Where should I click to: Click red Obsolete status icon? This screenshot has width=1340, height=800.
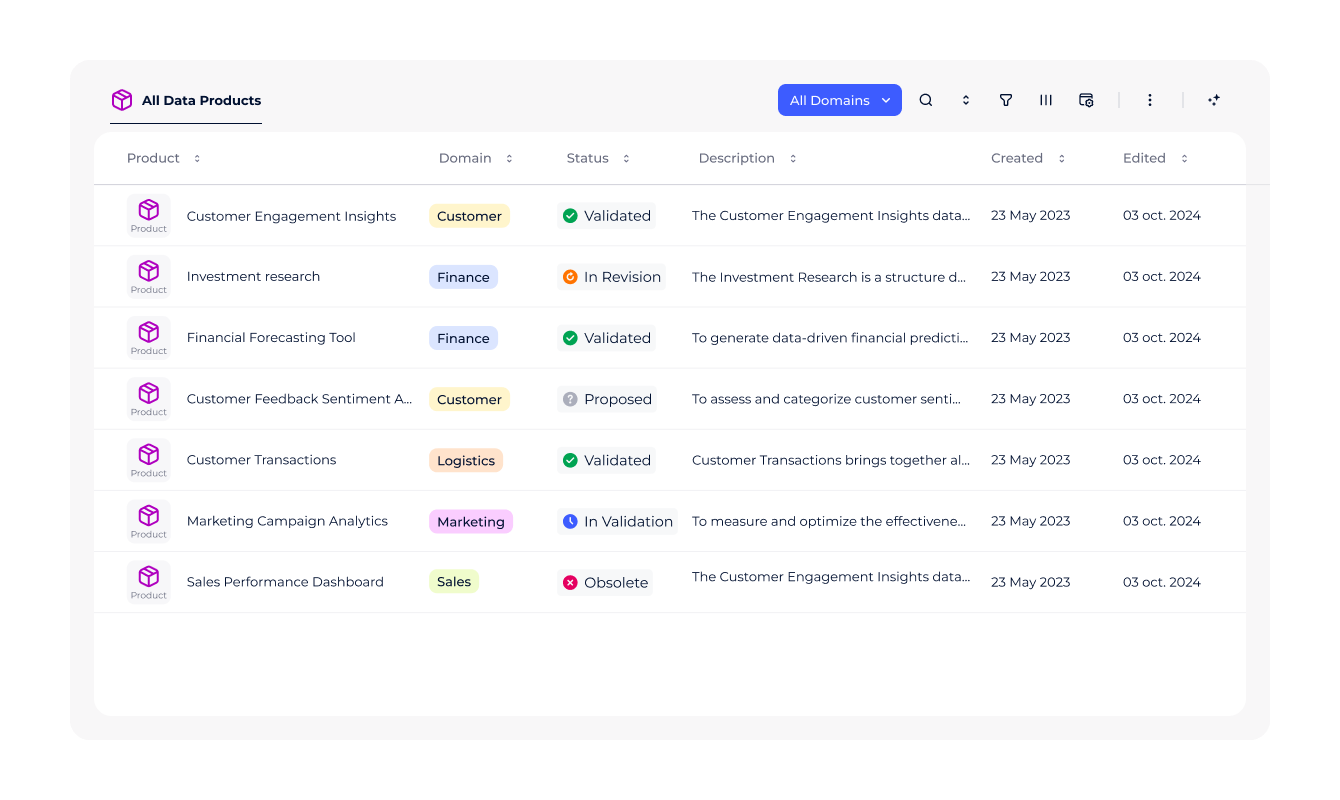tap(570, 582)
